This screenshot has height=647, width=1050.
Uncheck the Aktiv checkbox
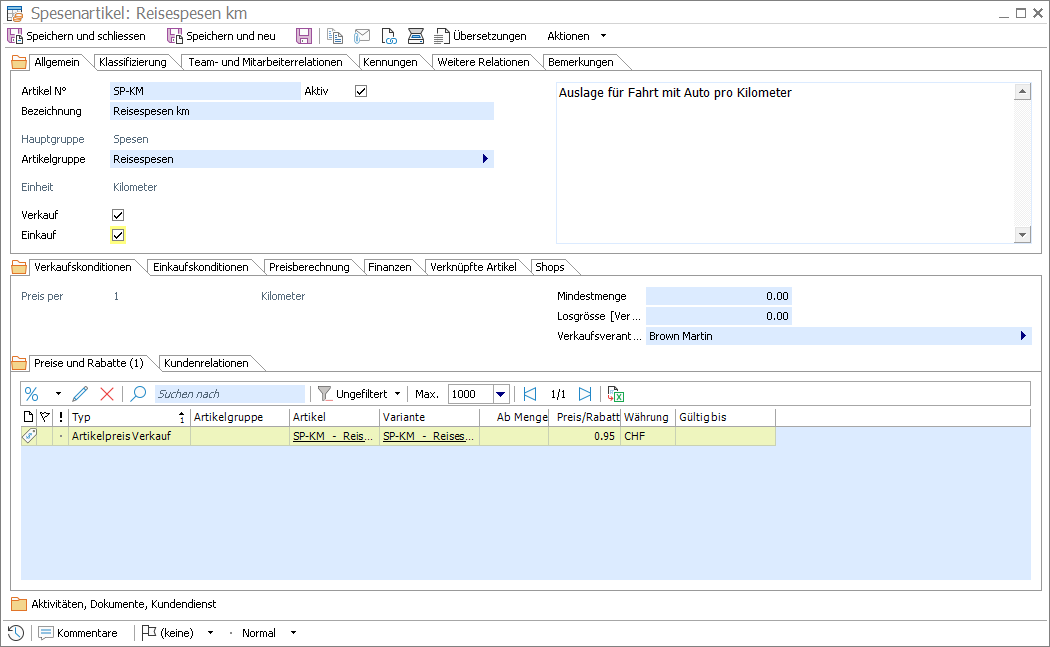click(361, 91)
